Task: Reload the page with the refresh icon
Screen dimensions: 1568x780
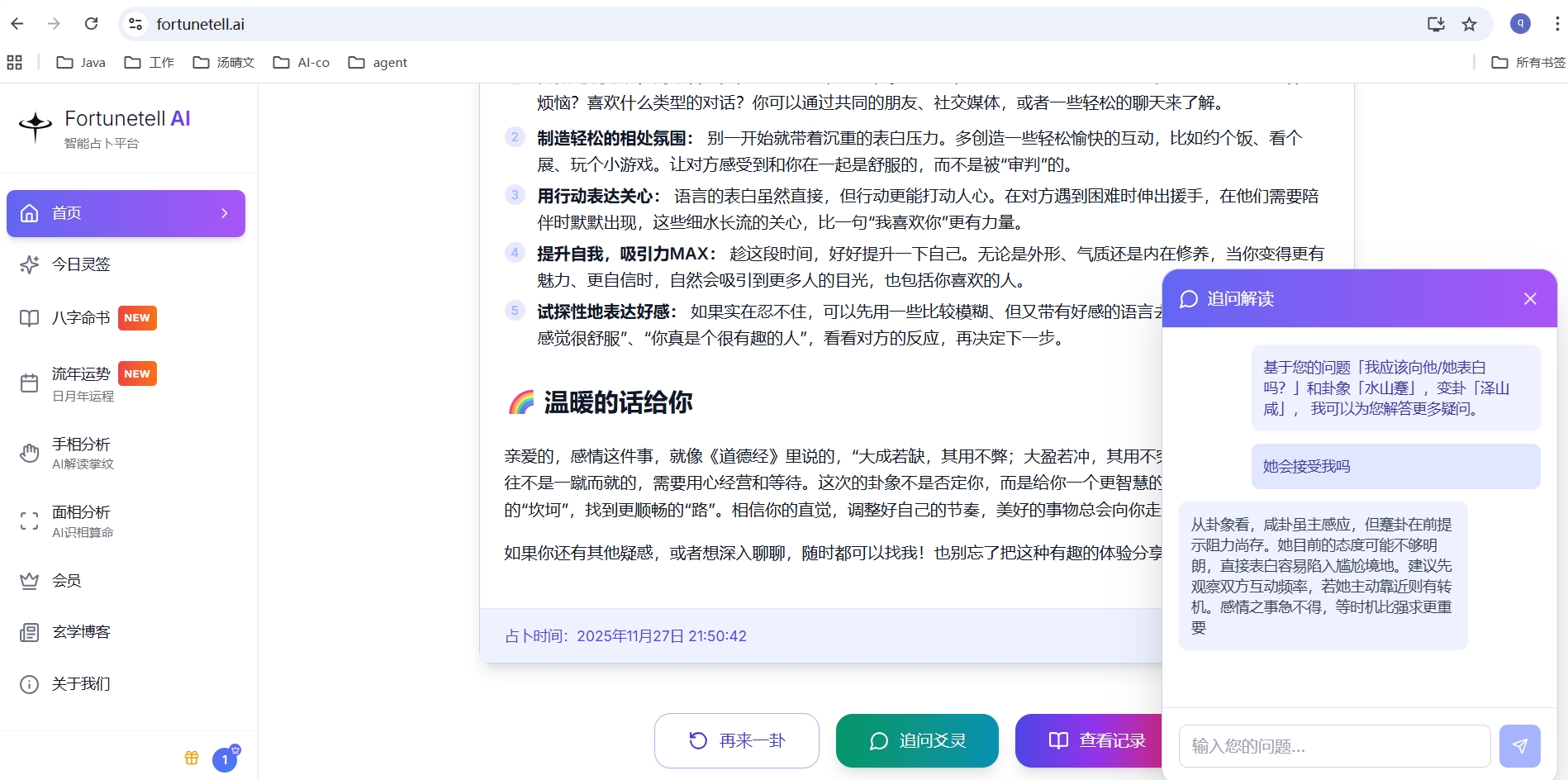Action: coord(92,24)
